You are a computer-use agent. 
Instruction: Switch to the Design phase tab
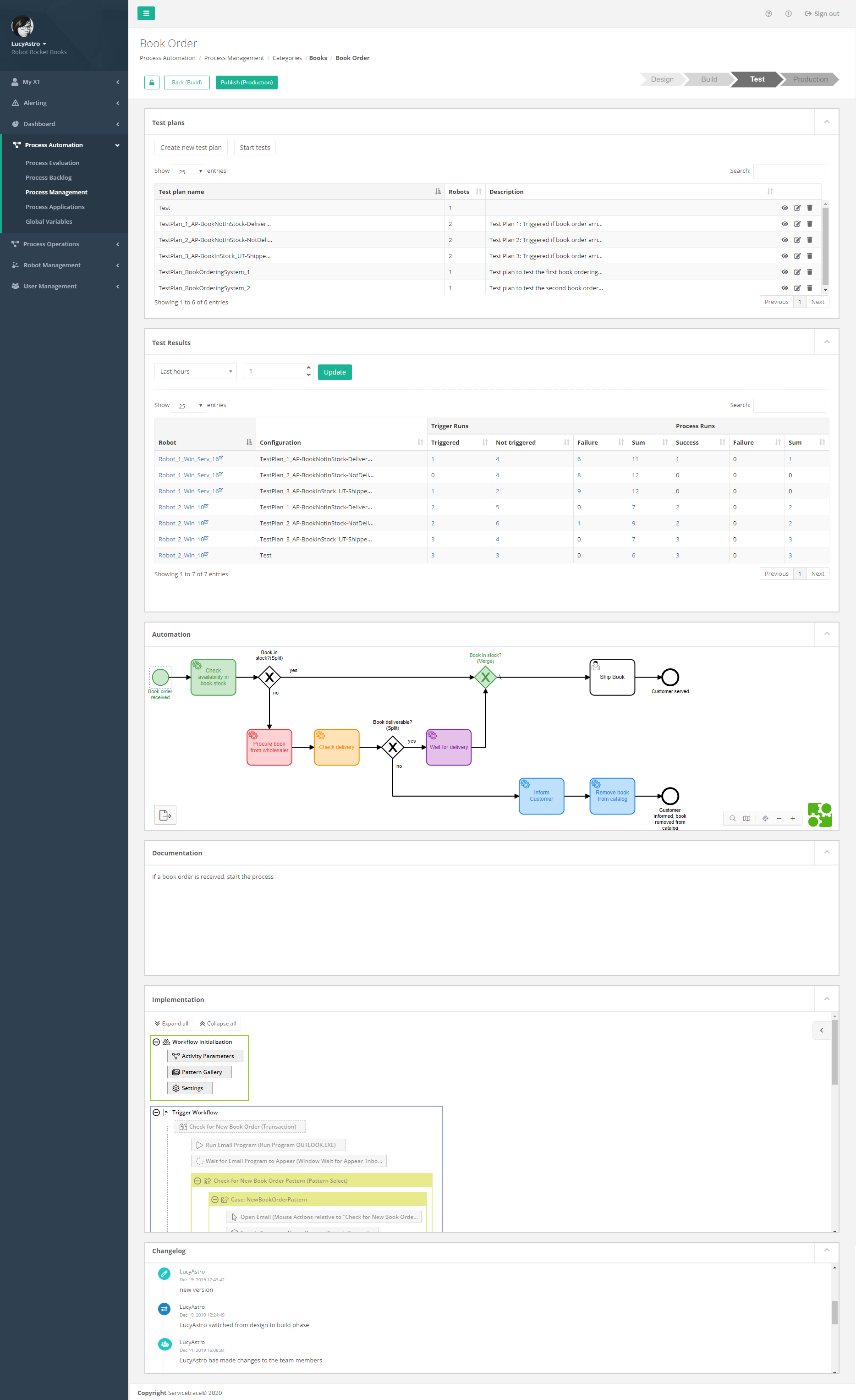tap(662, 80)
